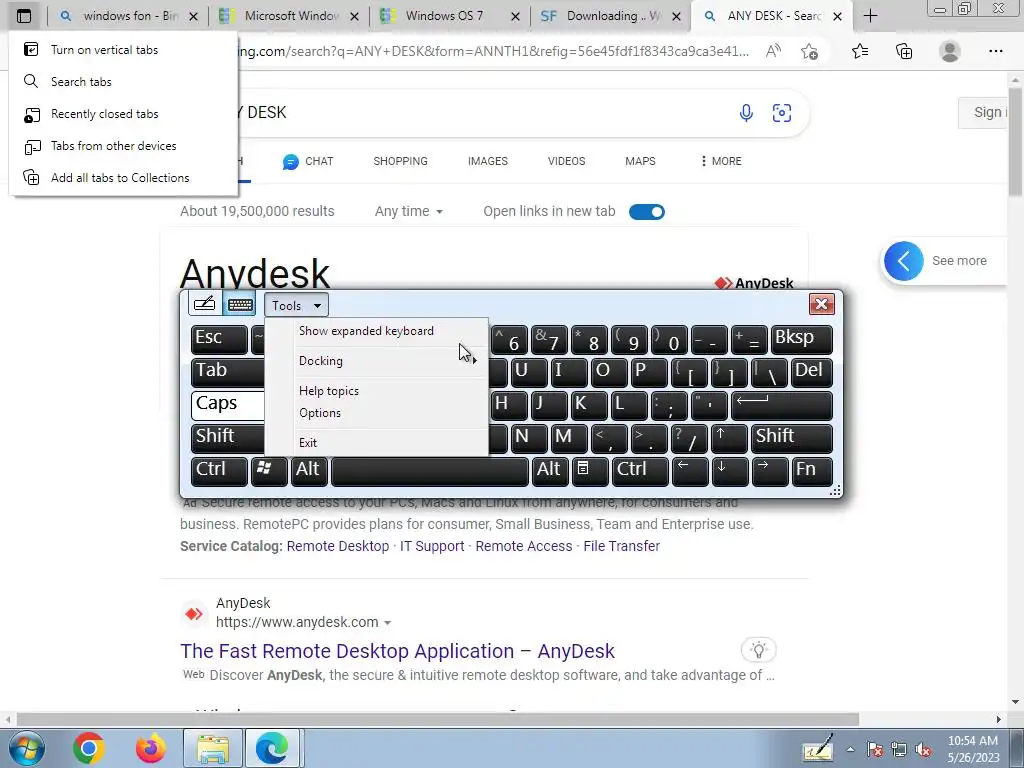The image size is (1024, 768).
Task: Expand the MORE search categories menu
Action: coord(721,161)
